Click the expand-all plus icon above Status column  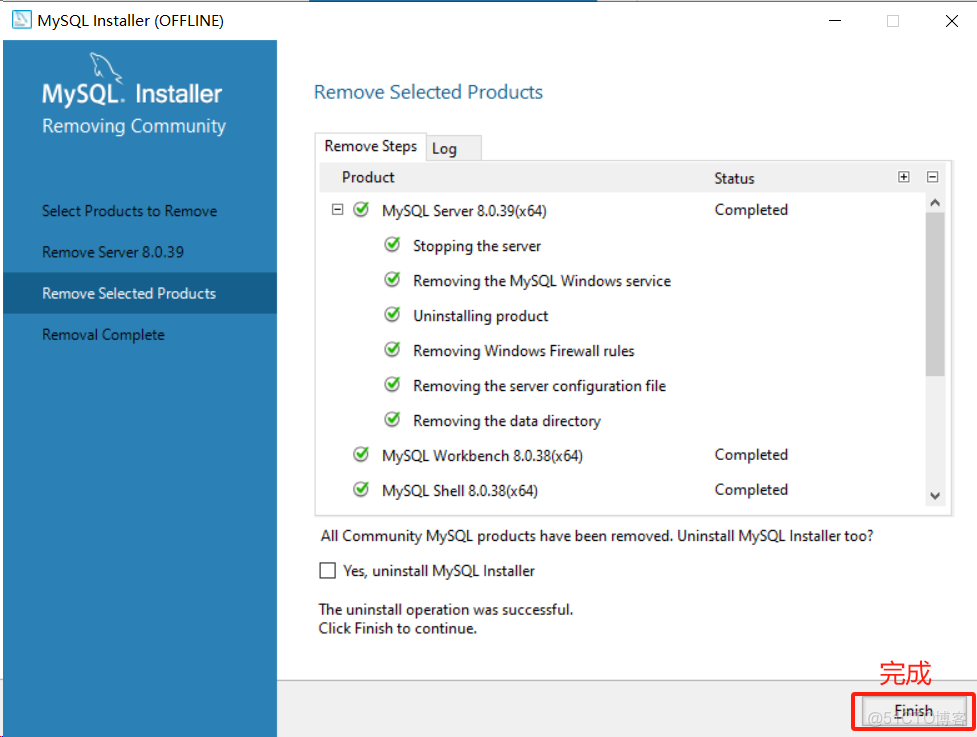904,176
